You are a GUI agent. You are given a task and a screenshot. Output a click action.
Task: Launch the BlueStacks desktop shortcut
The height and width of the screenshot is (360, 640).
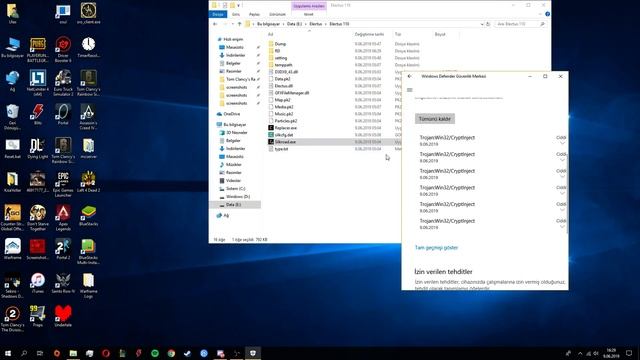tap(88, 215)
